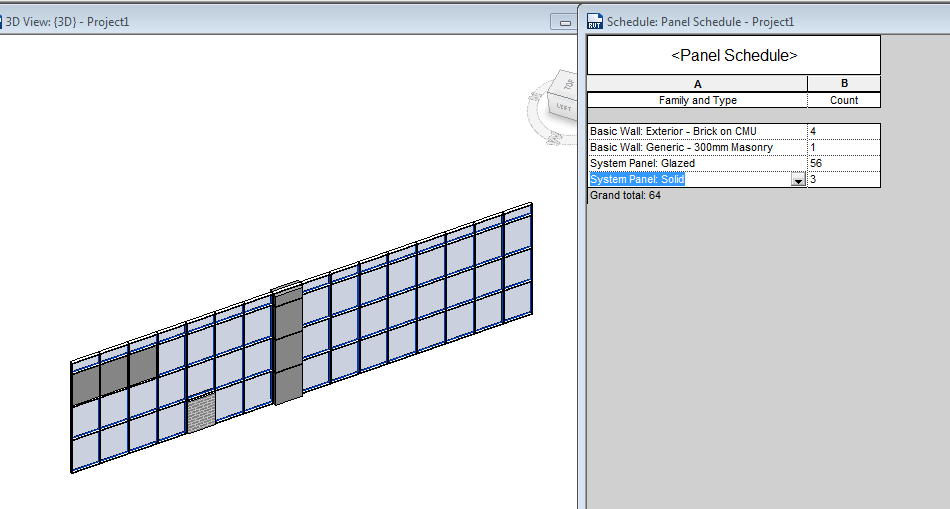The height and width of the screenshot is (509, 950).
Task: Activate the Schedule: Panel Schedule title bar
Action: tap(700, 22)
